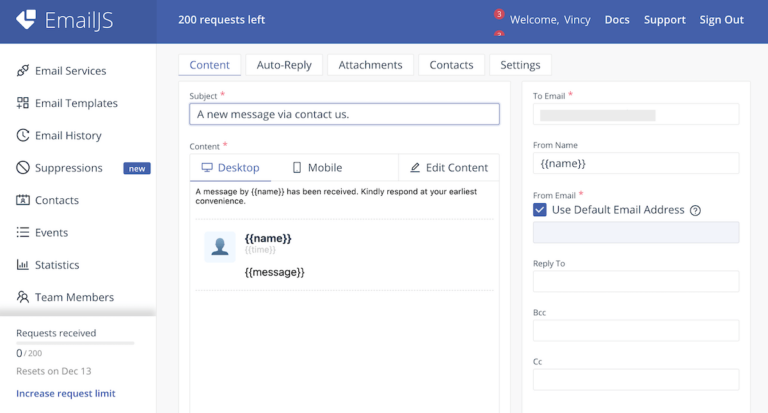
Task: Click the EmailJS logo icon
Action: 27,19
